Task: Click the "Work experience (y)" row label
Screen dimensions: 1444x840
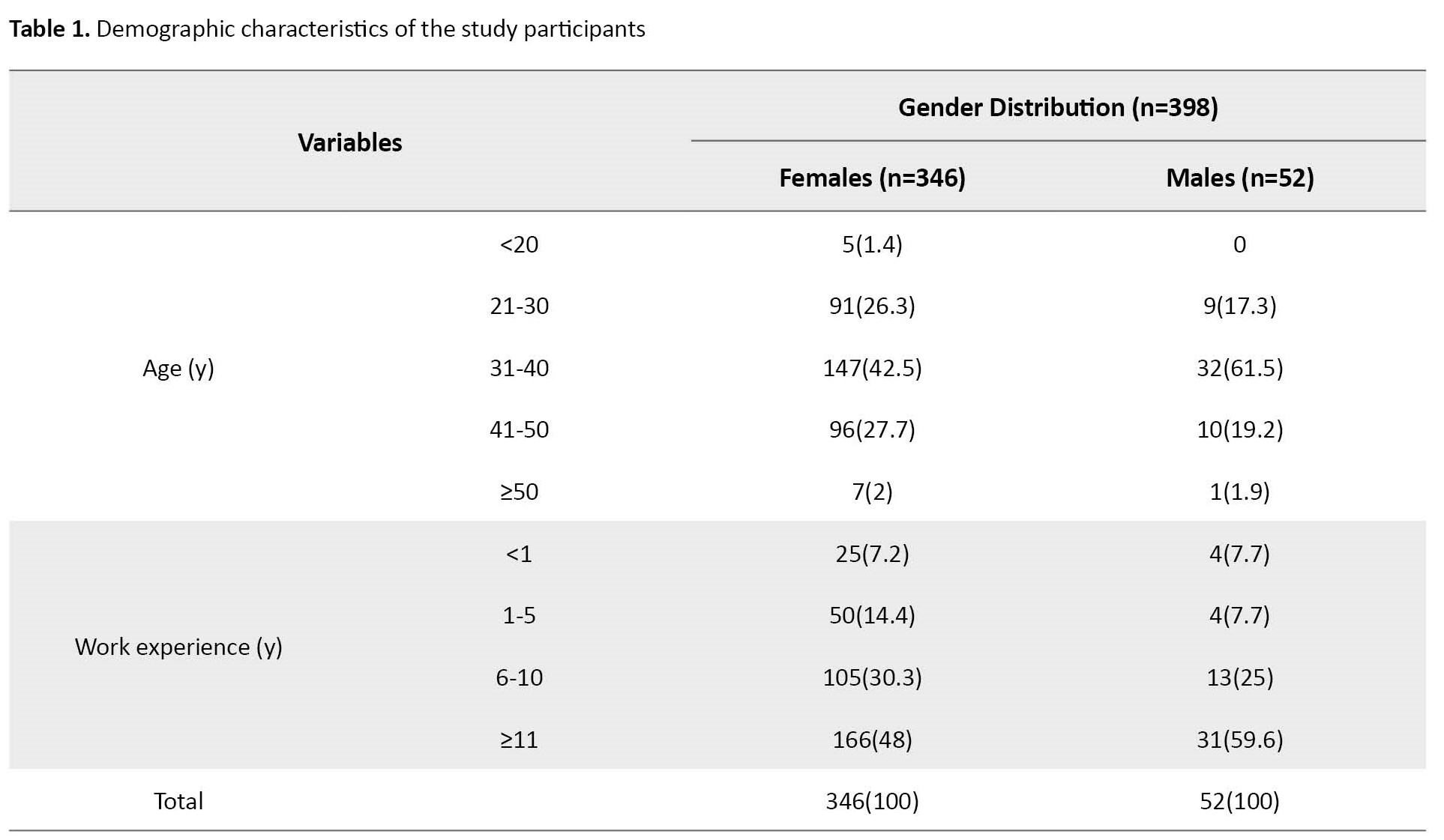Action: click(178, 647)
